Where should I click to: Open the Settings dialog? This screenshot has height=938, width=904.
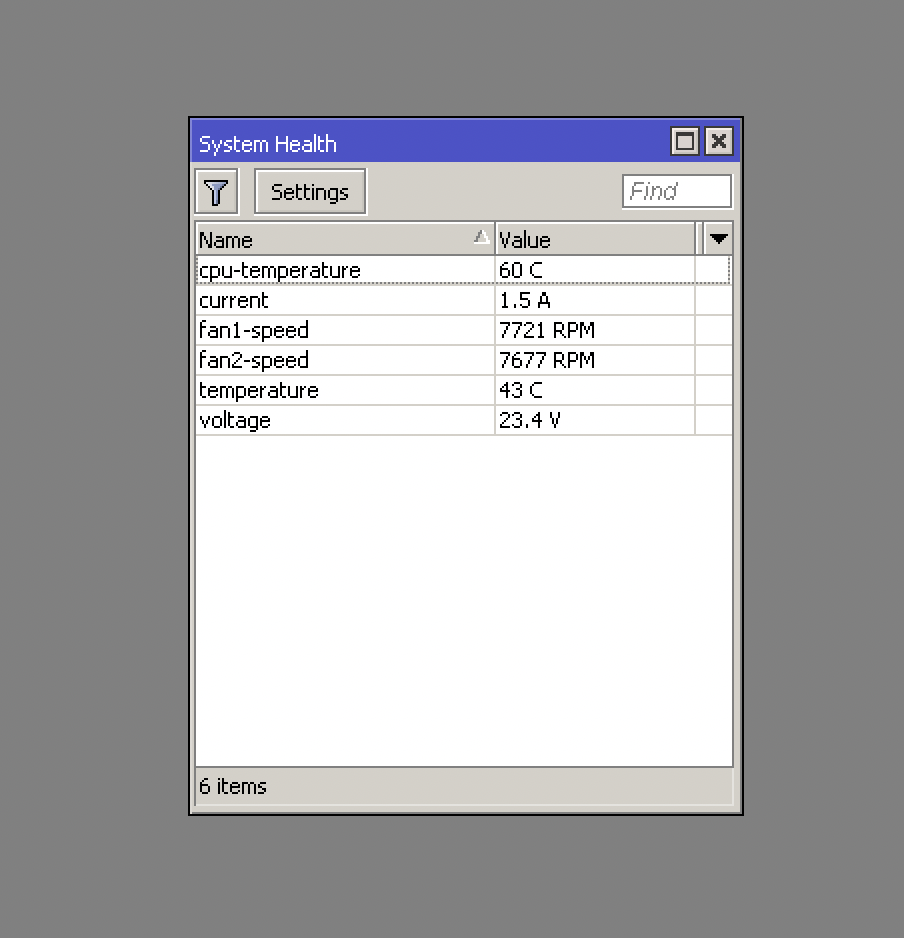[x=310, y=191]
